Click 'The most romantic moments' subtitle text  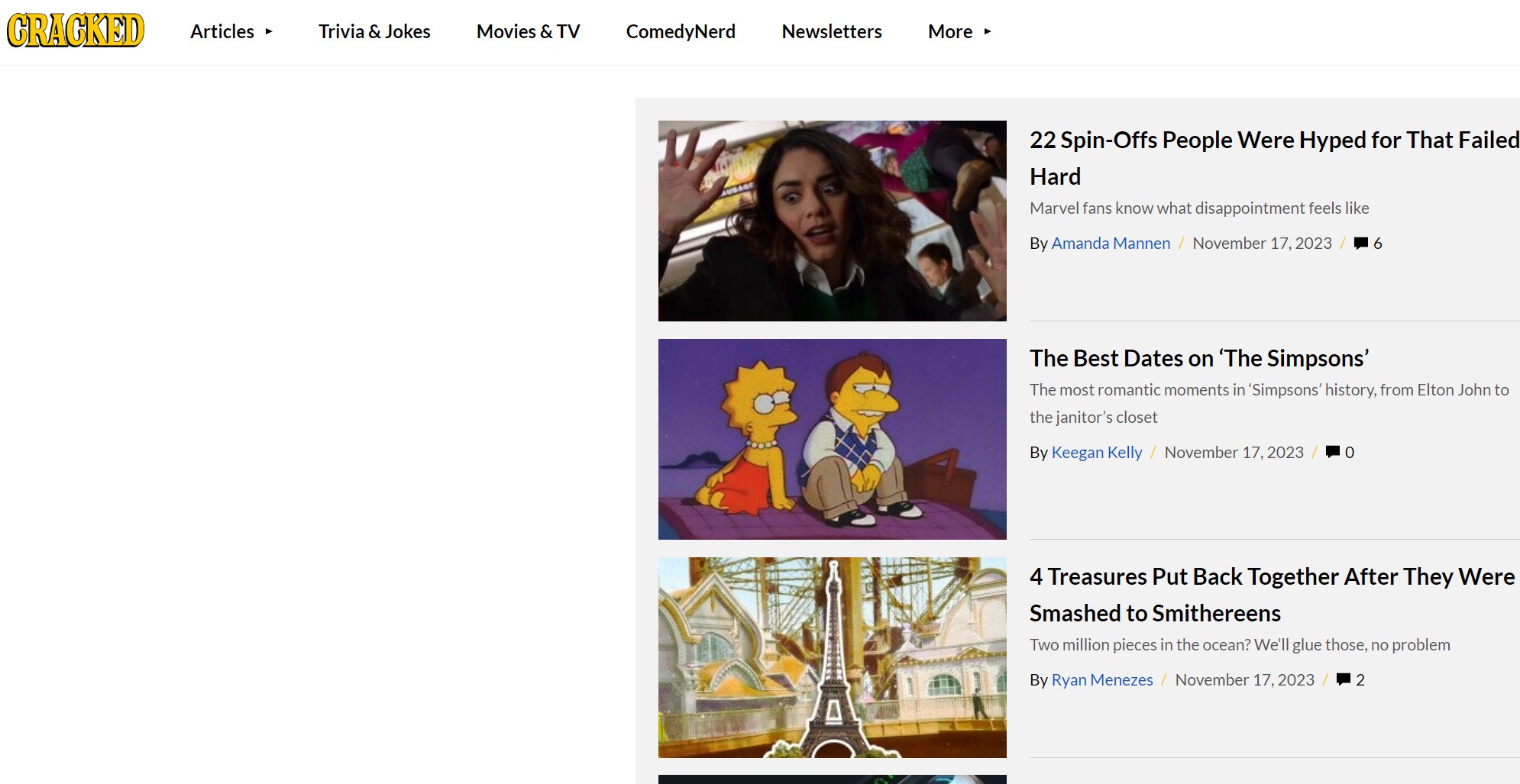[x=1269, y=403]
